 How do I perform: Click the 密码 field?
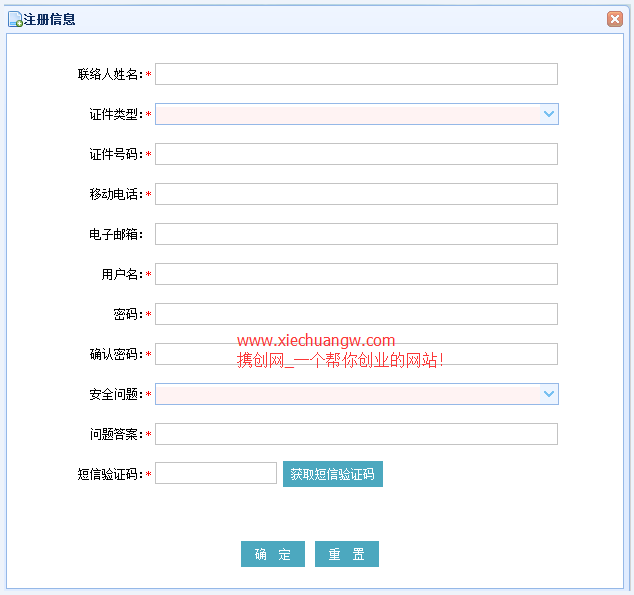[356, 314]
